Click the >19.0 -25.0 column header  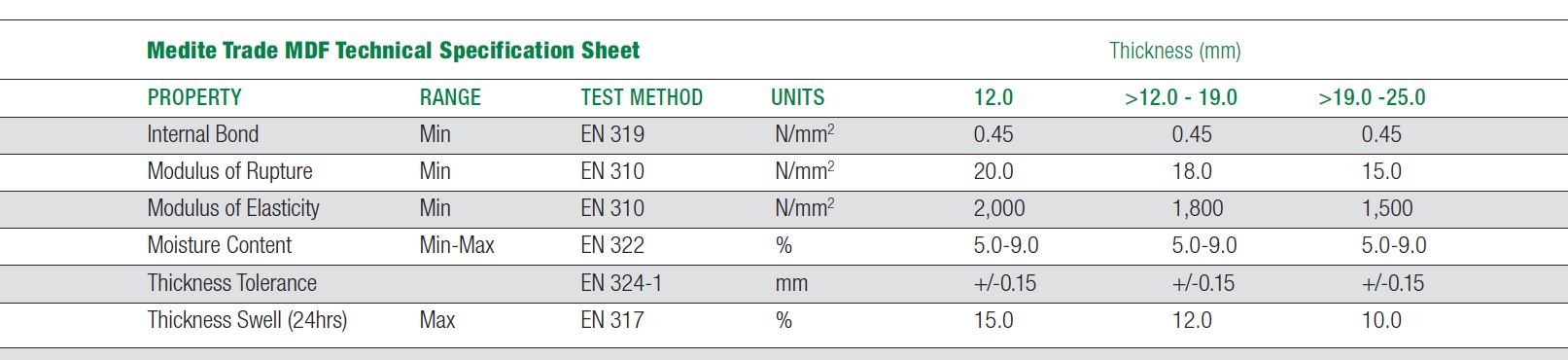1373,97
